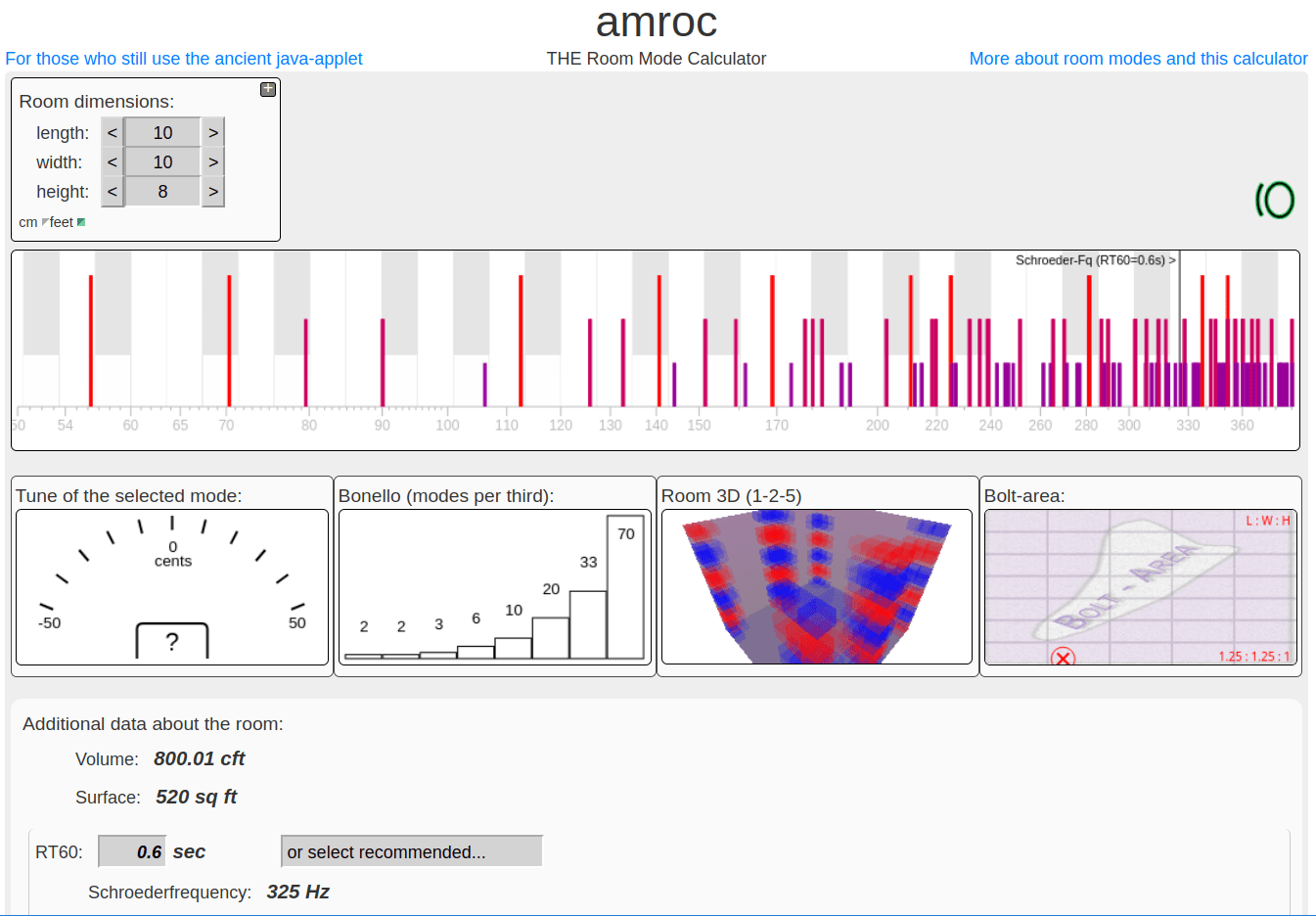Open the select recommended RT60 dropdown
1316x916 pixels.
[412, 851]
